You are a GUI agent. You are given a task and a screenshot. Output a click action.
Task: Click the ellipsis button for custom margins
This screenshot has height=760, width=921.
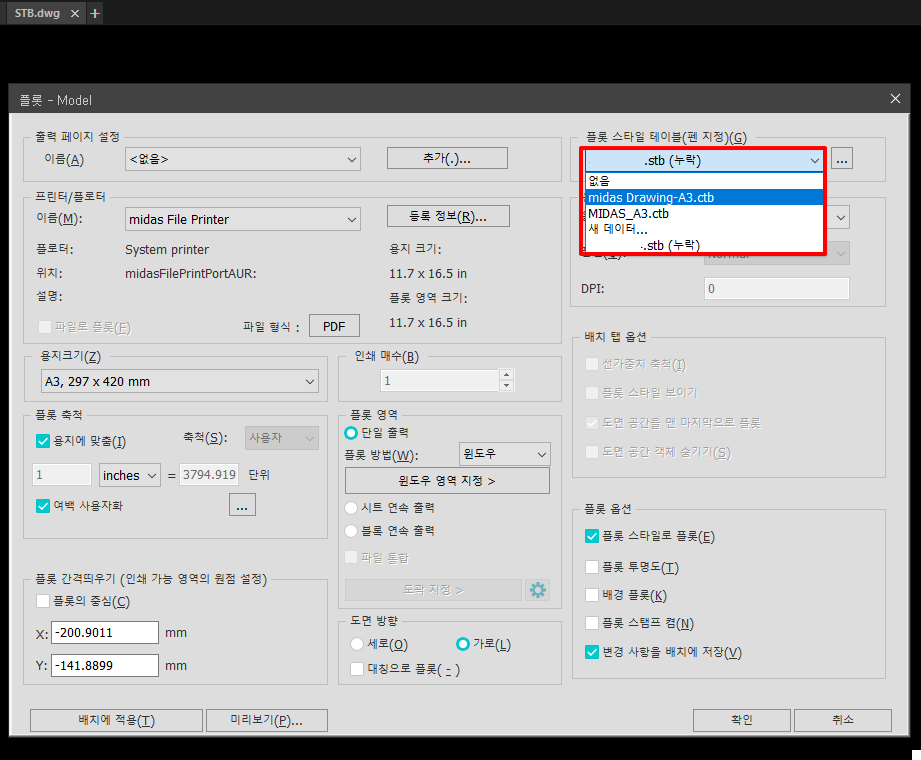(242, 506)
